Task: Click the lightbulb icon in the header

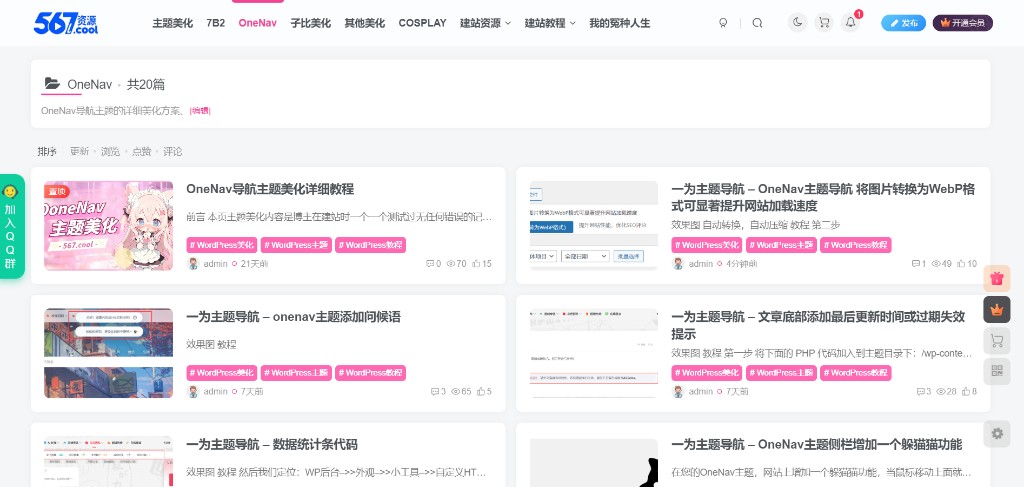Action: point(723,23)
